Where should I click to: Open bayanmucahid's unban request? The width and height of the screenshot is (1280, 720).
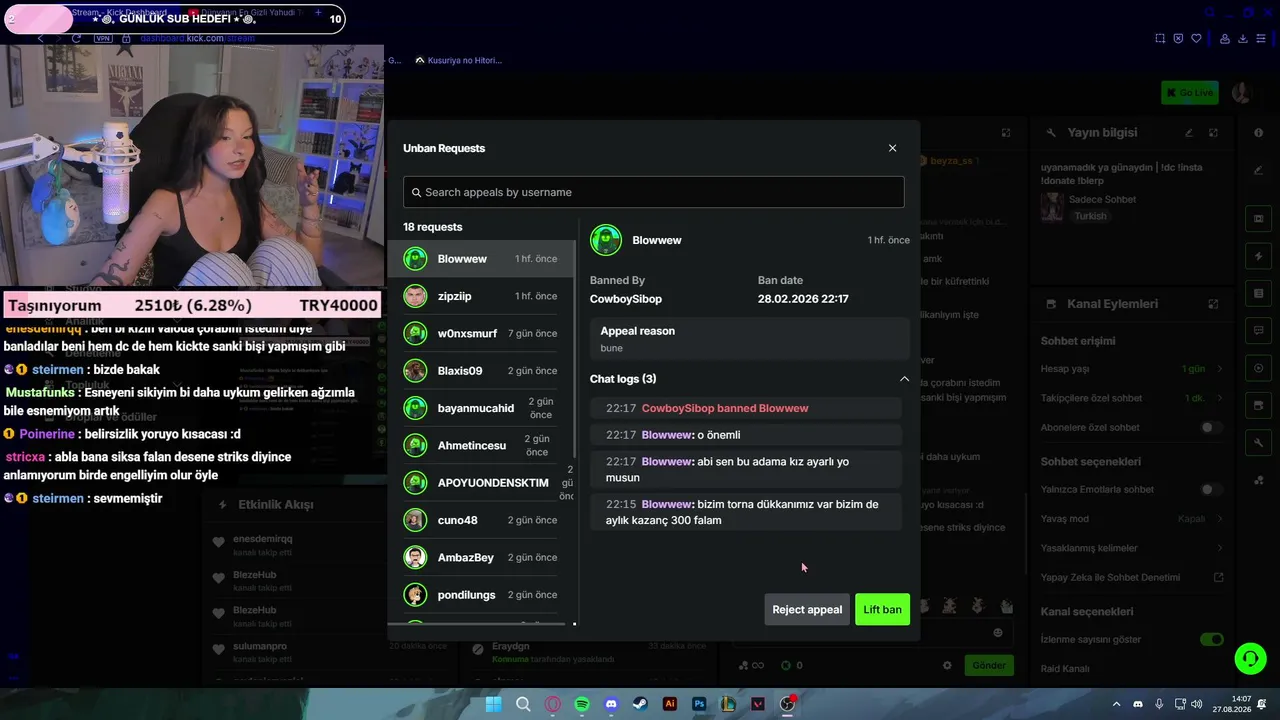482,408
